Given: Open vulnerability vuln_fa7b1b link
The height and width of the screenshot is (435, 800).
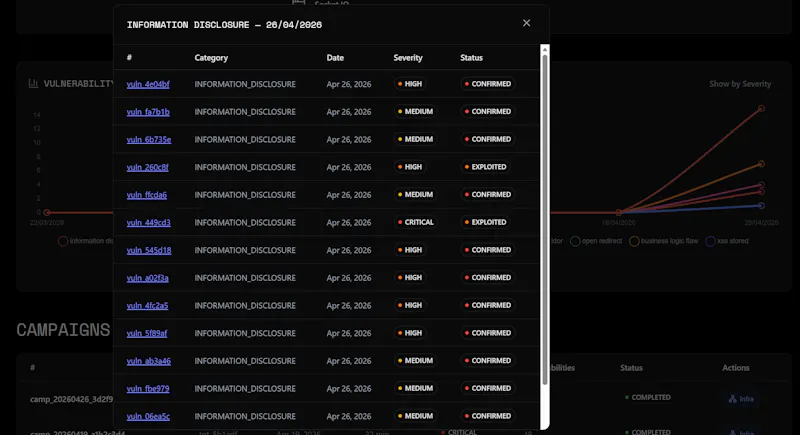Looking at the screenshot, I should click(148, 112).
